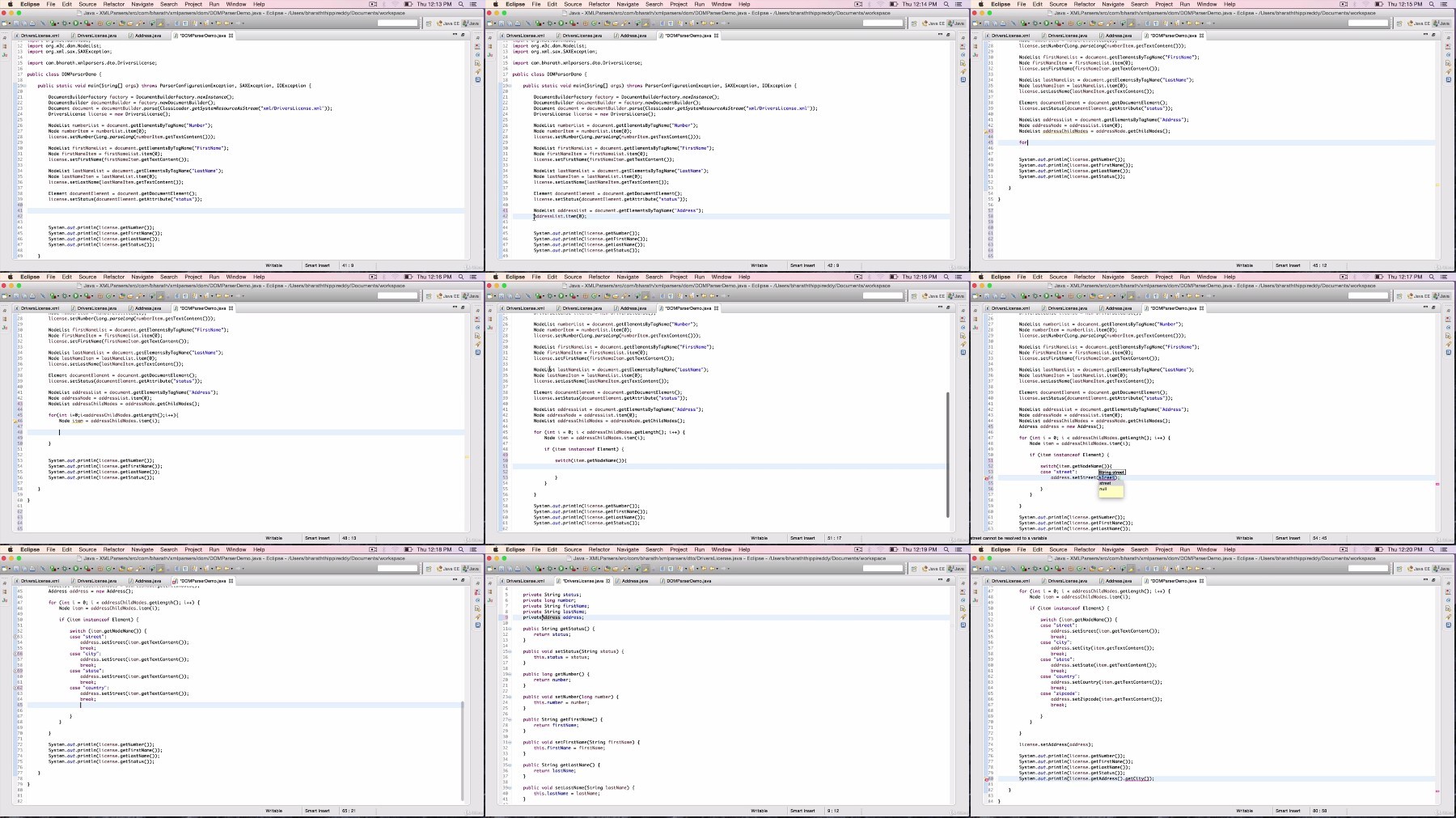Collapse setStatus method at line 15, 12:19 PM window

[x=510, y=651]
